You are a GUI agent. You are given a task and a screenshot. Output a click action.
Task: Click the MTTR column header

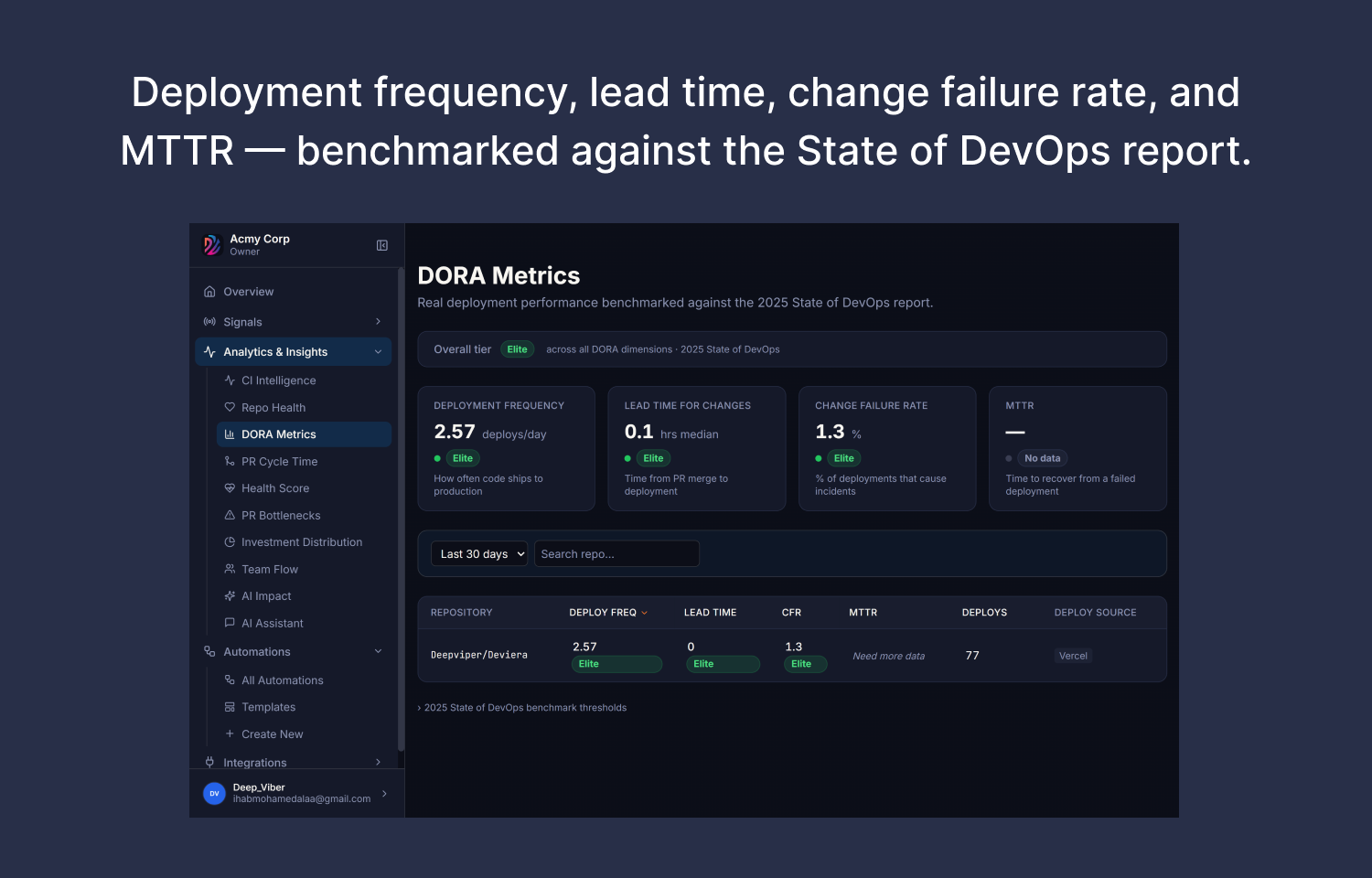(x=863, y=613)
